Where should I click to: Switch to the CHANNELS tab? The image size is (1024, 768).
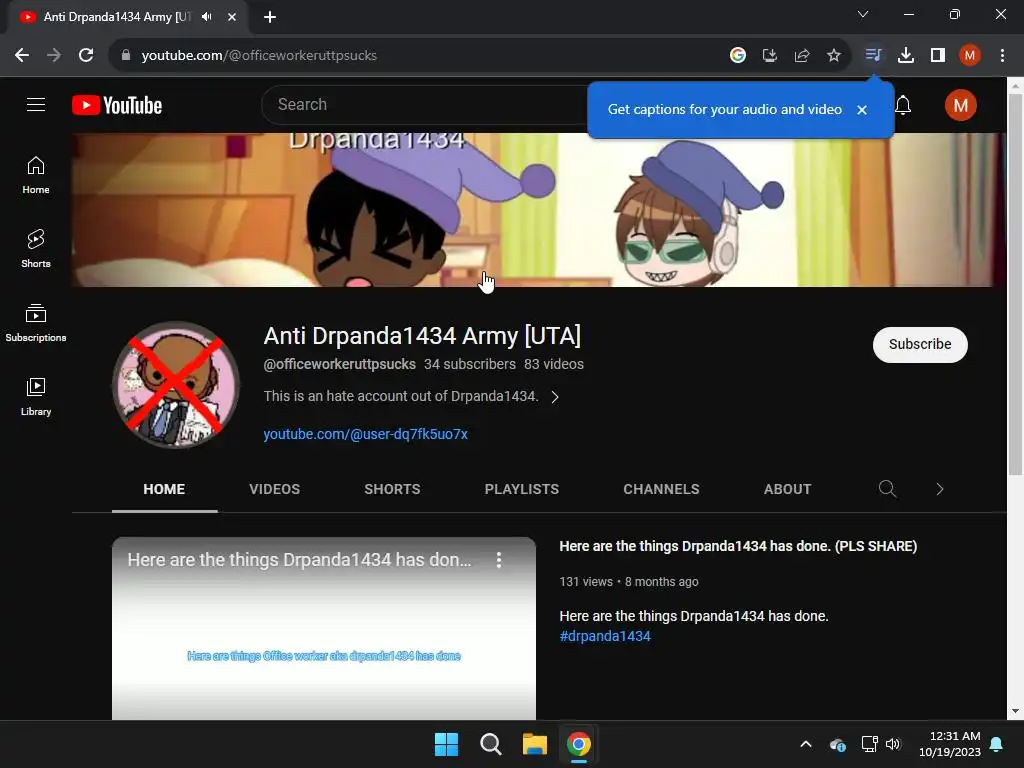[x=661, y=489]
